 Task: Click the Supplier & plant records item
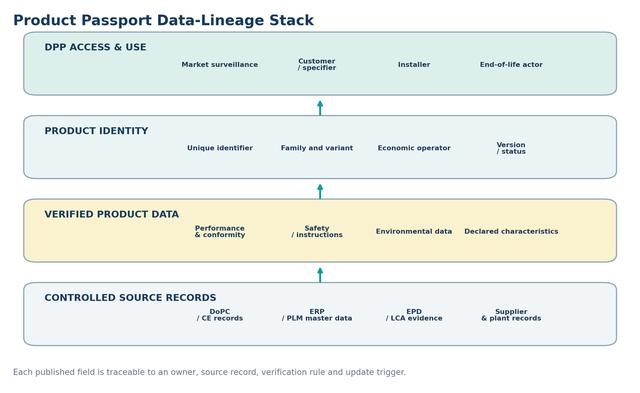point(511,315)
